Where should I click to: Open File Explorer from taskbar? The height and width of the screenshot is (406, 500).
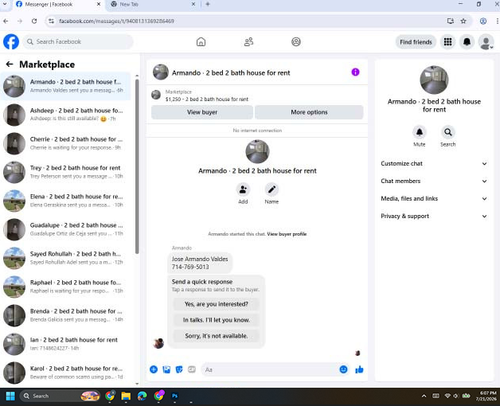click(x=126, y=396)
